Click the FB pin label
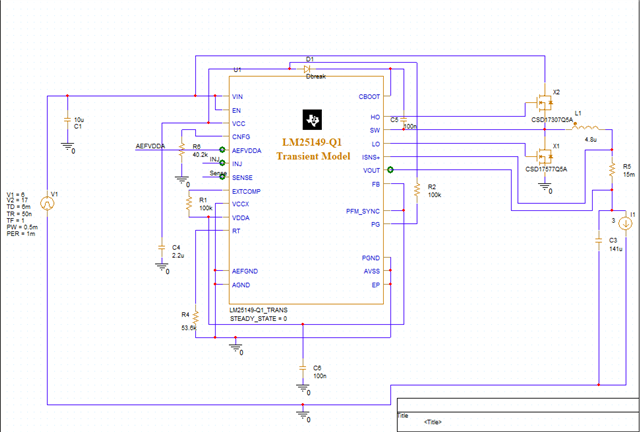 click(x=376, y=185)
